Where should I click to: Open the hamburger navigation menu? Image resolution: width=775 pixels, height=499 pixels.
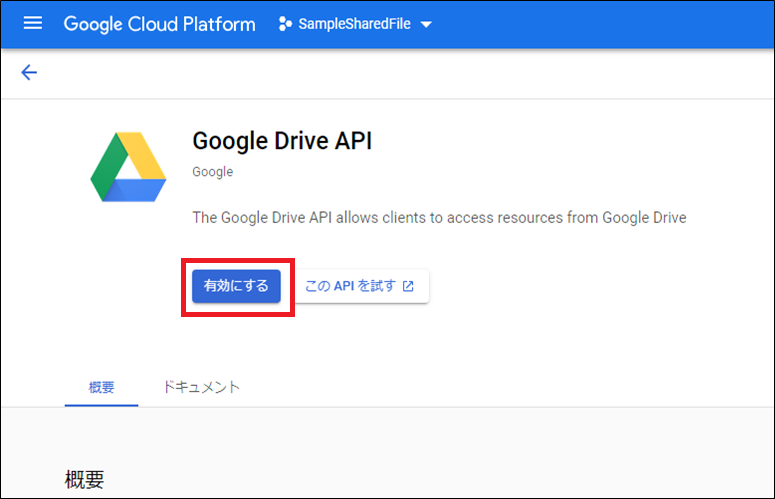tap(33, 23)
